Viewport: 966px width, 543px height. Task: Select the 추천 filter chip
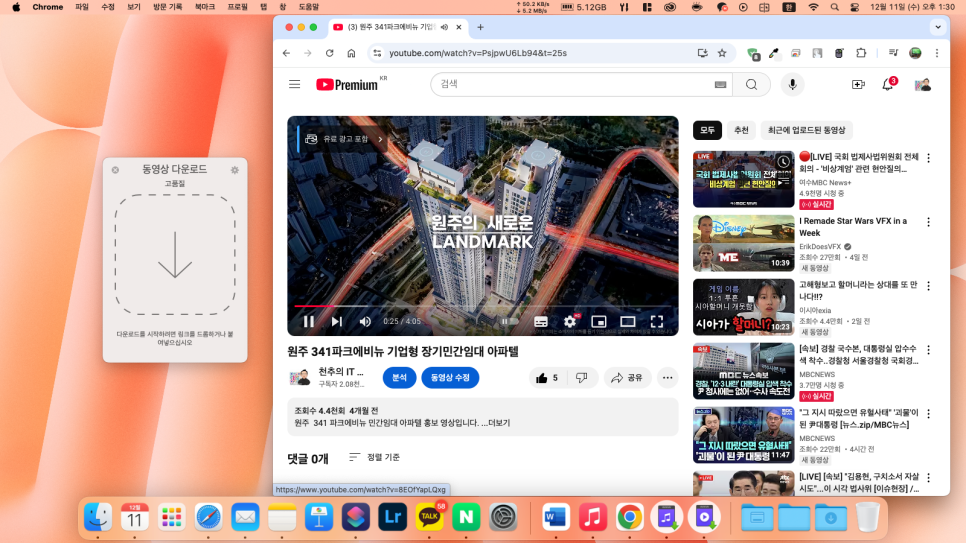coord(741,130)
